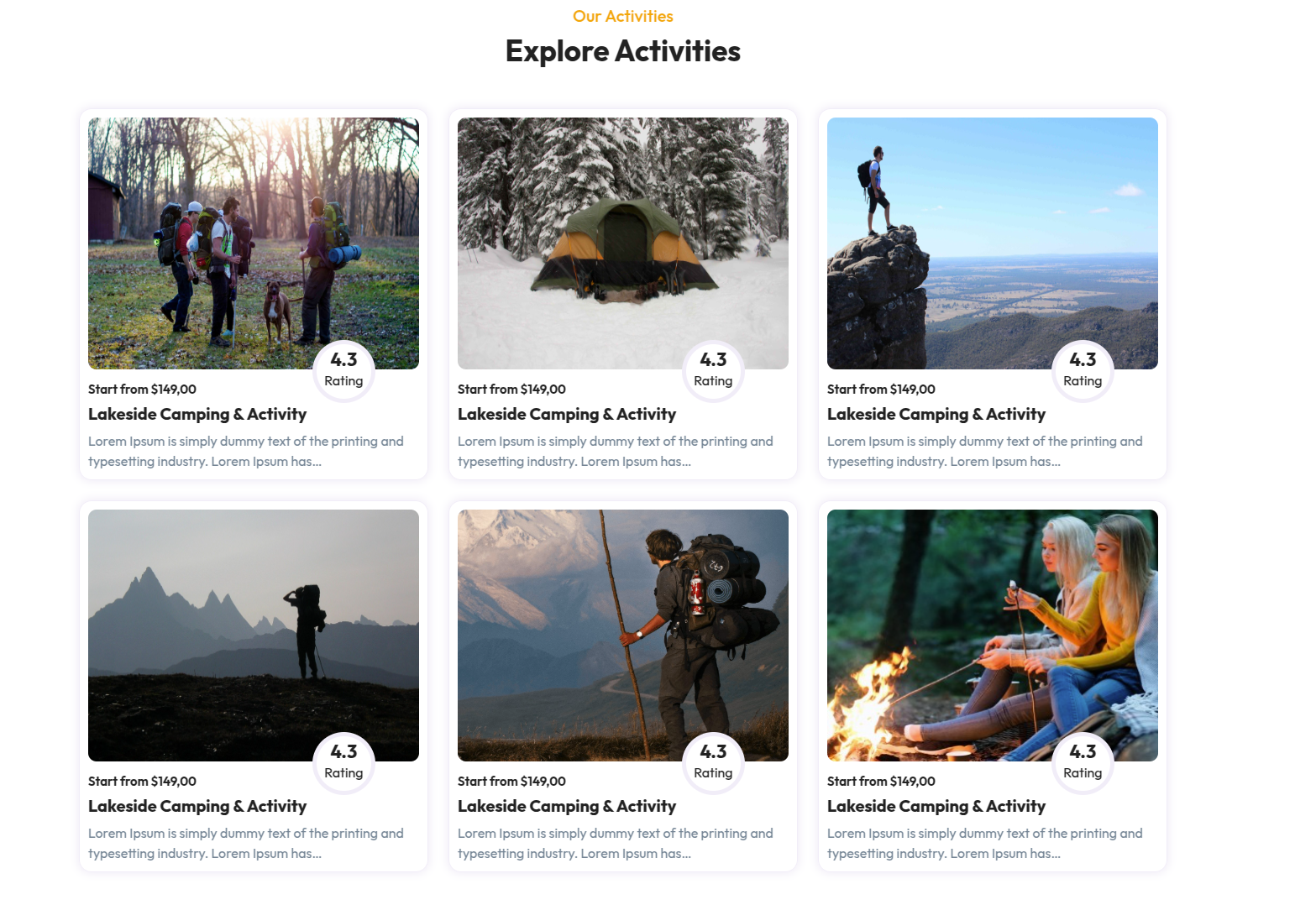Open Lakeside Camping title under snowy tent photo
Screen dimensions: 1316x905
point(567,414)
